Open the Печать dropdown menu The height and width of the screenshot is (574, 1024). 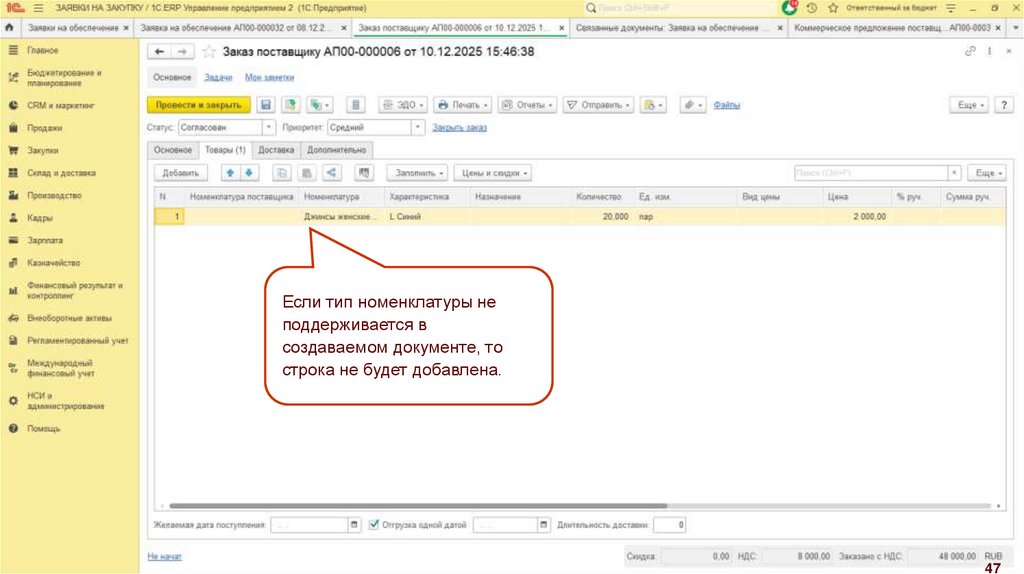(x=462, y=104)
